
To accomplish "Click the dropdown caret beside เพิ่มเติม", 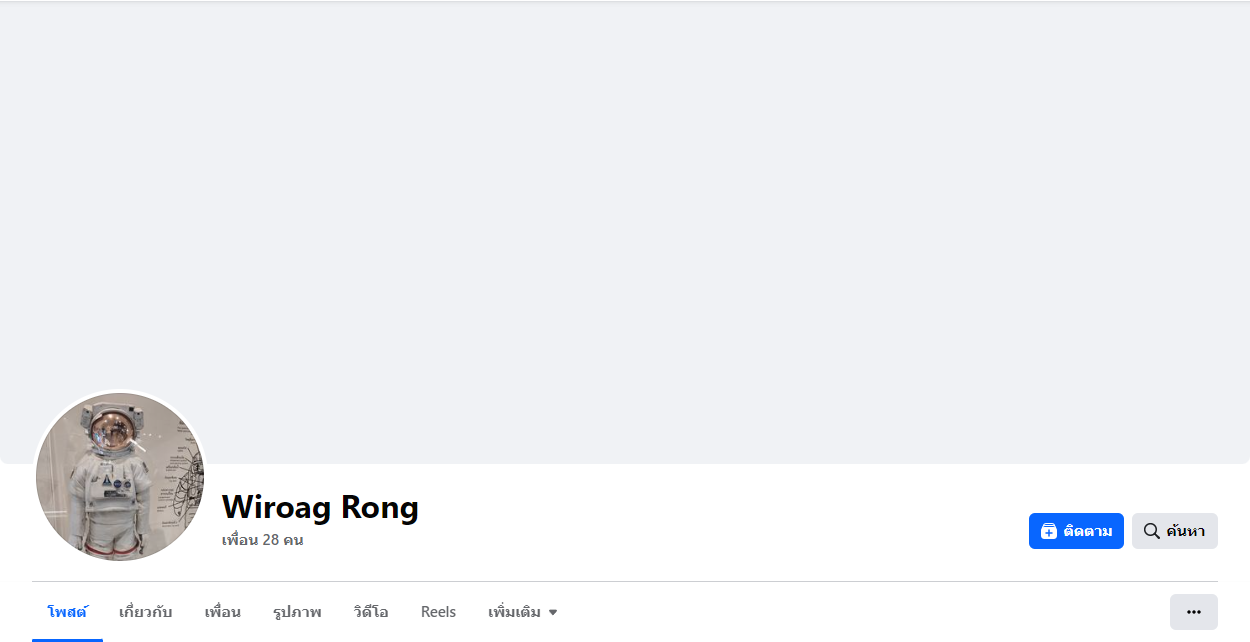I will 553,612.
